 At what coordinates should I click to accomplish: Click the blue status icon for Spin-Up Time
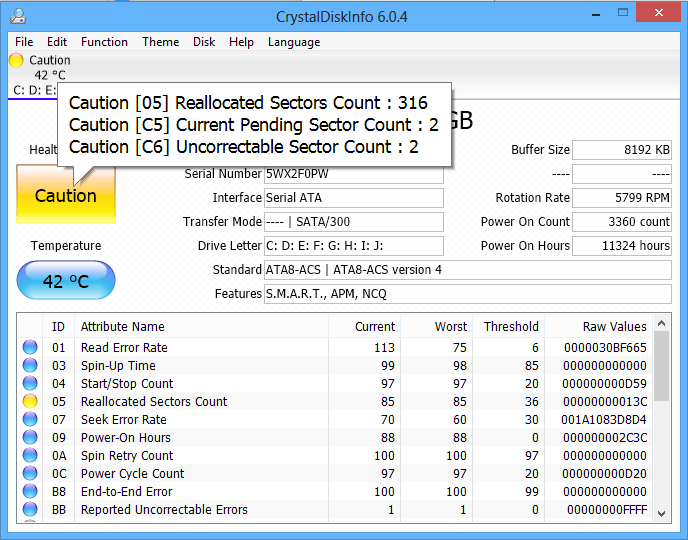30,366
